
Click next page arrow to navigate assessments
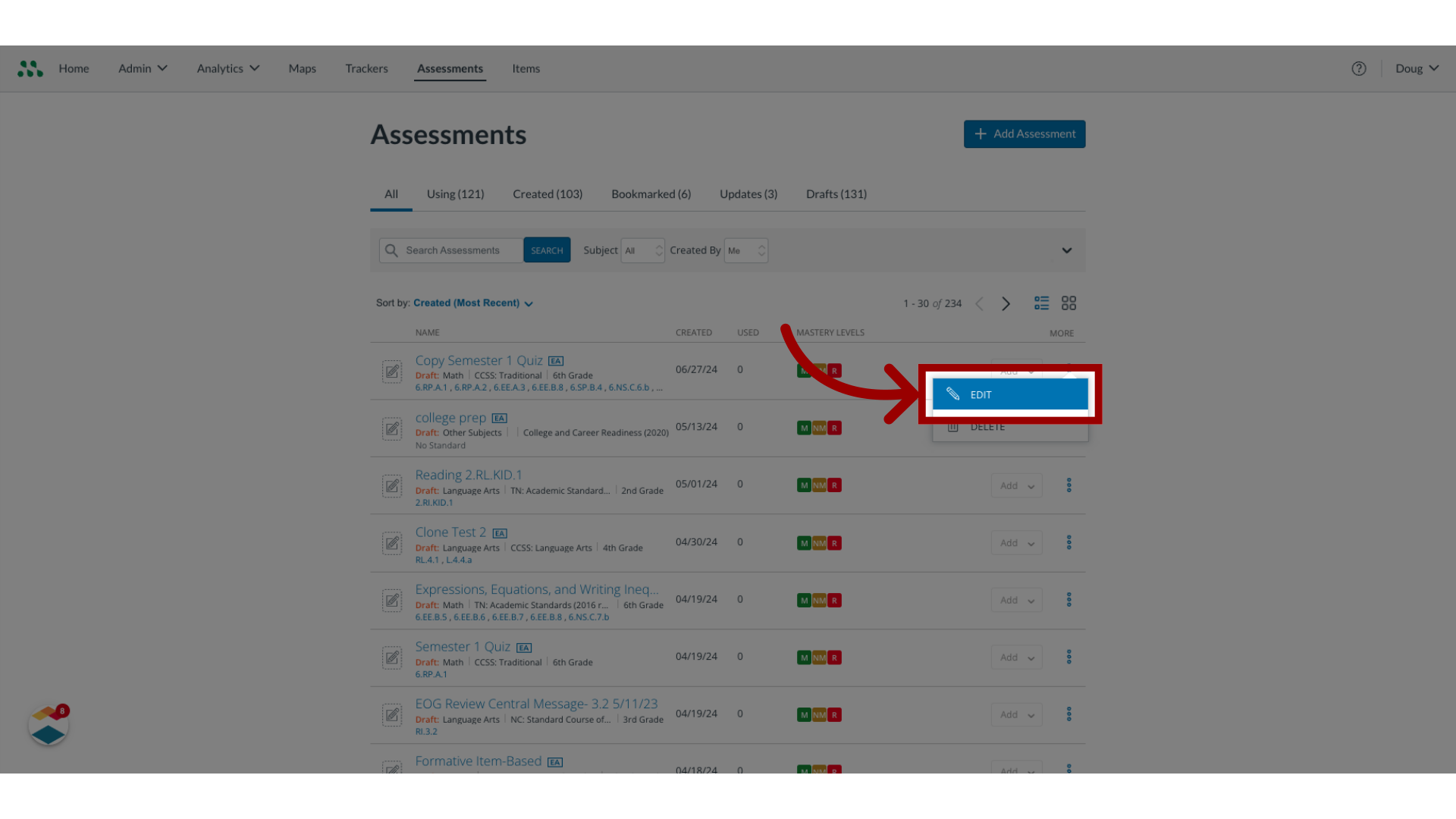tap(1006, 303)
